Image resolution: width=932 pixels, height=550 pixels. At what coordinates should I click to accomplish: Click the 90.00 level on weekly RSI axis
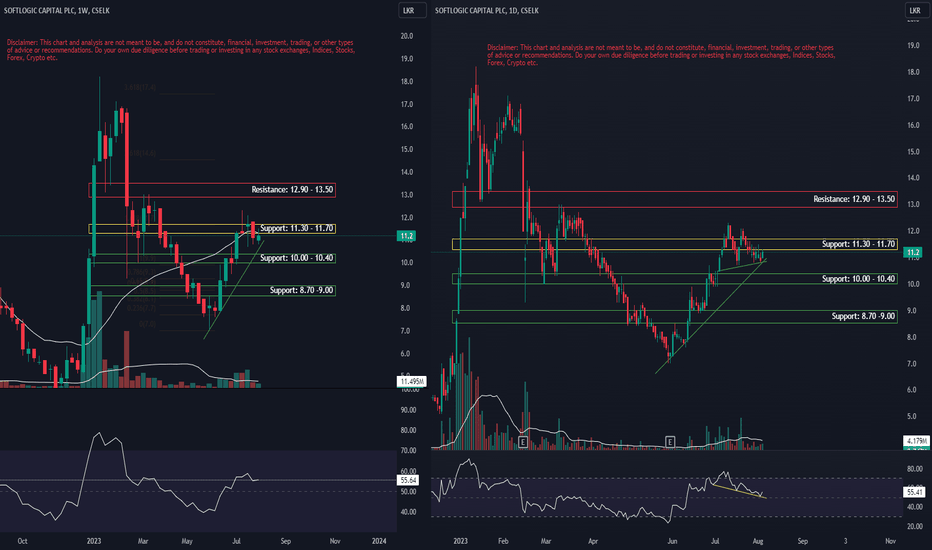408,410
